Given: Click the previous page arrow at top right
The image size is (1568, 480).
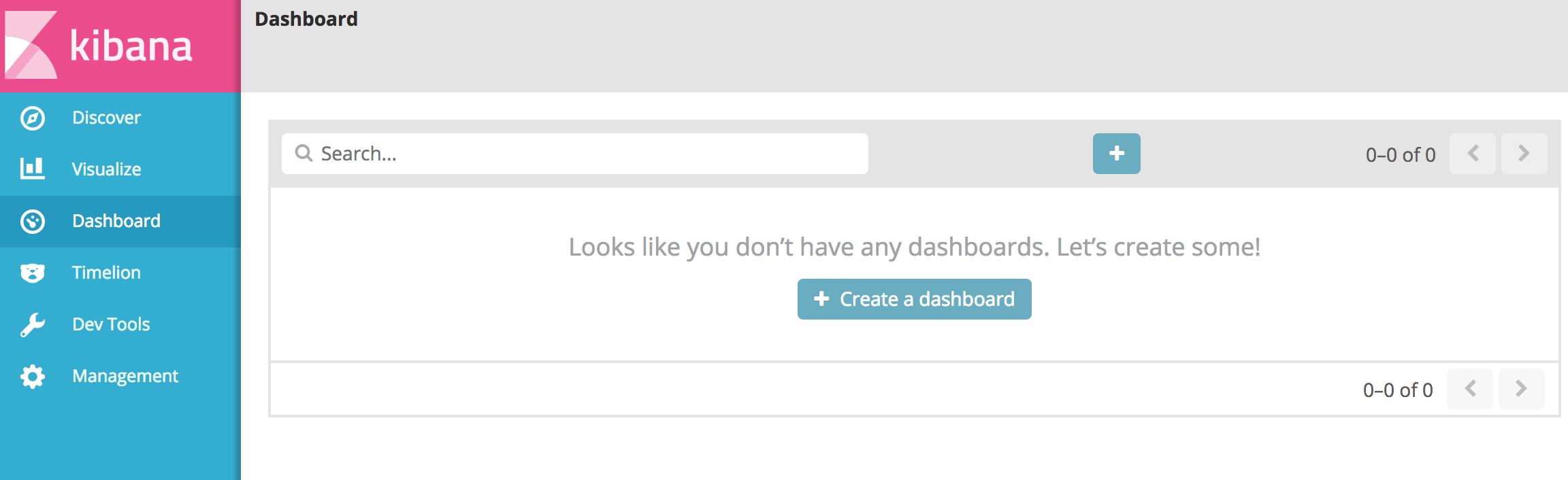Looking at the screenshot, I should [x=1472, y=154].
